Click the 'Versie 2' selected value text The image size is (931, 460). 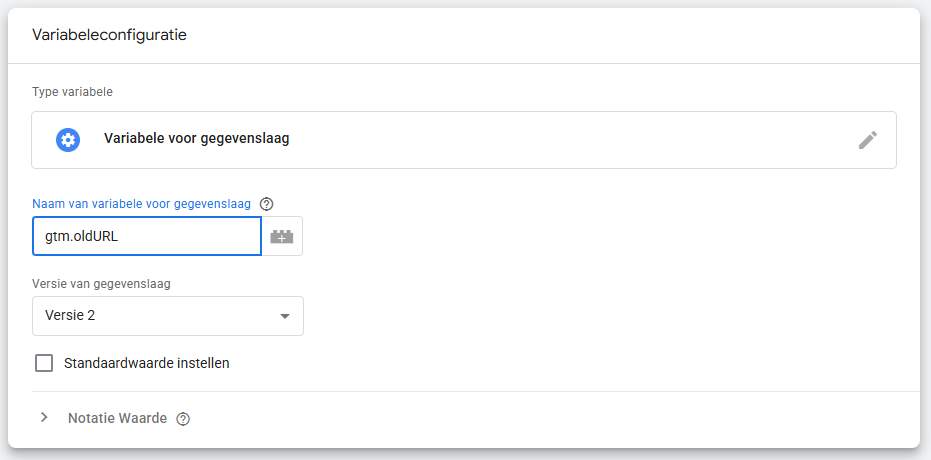pyautogui.click(x=70, y=316)
